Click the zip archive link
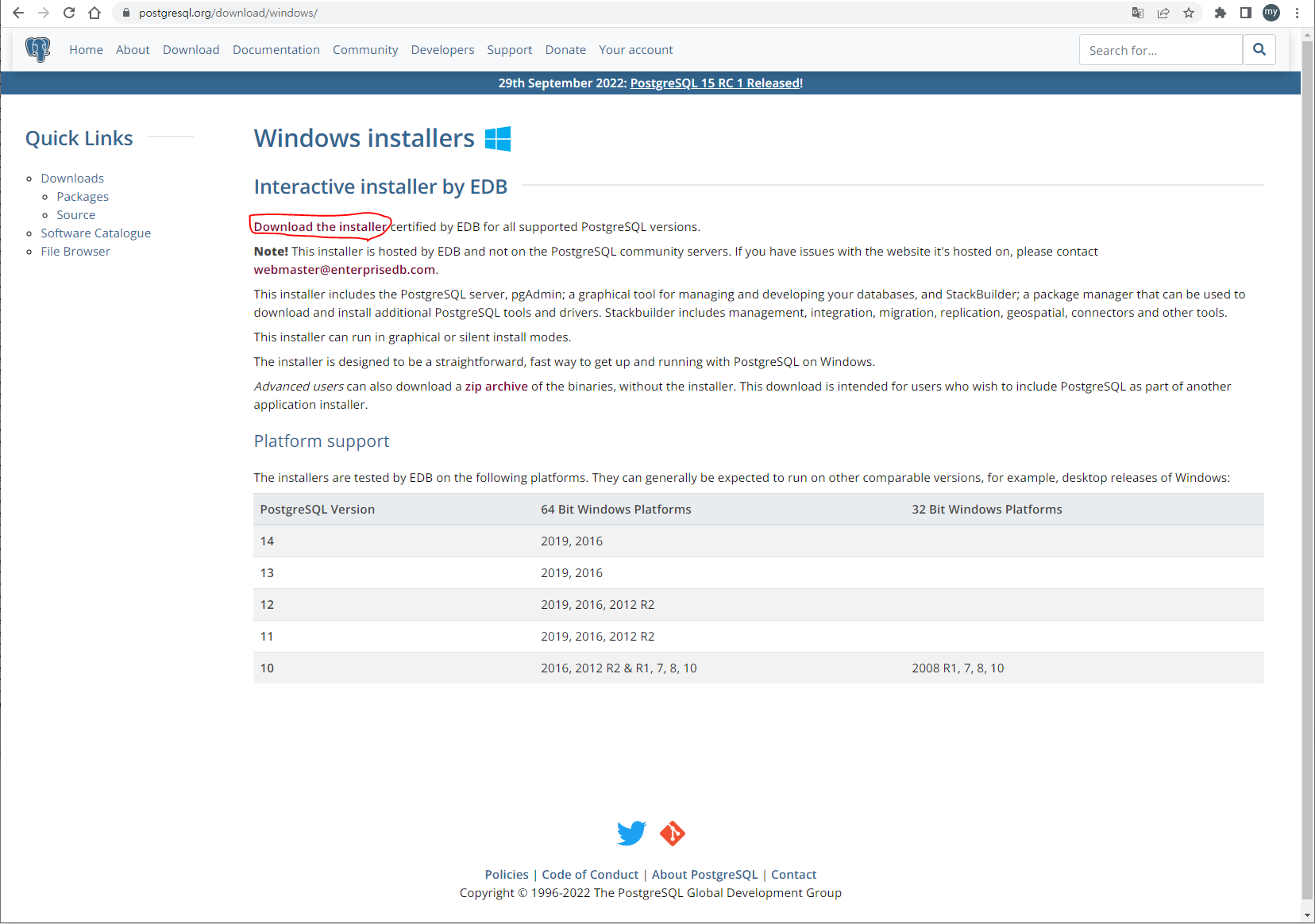 click(x=496, y=387)
